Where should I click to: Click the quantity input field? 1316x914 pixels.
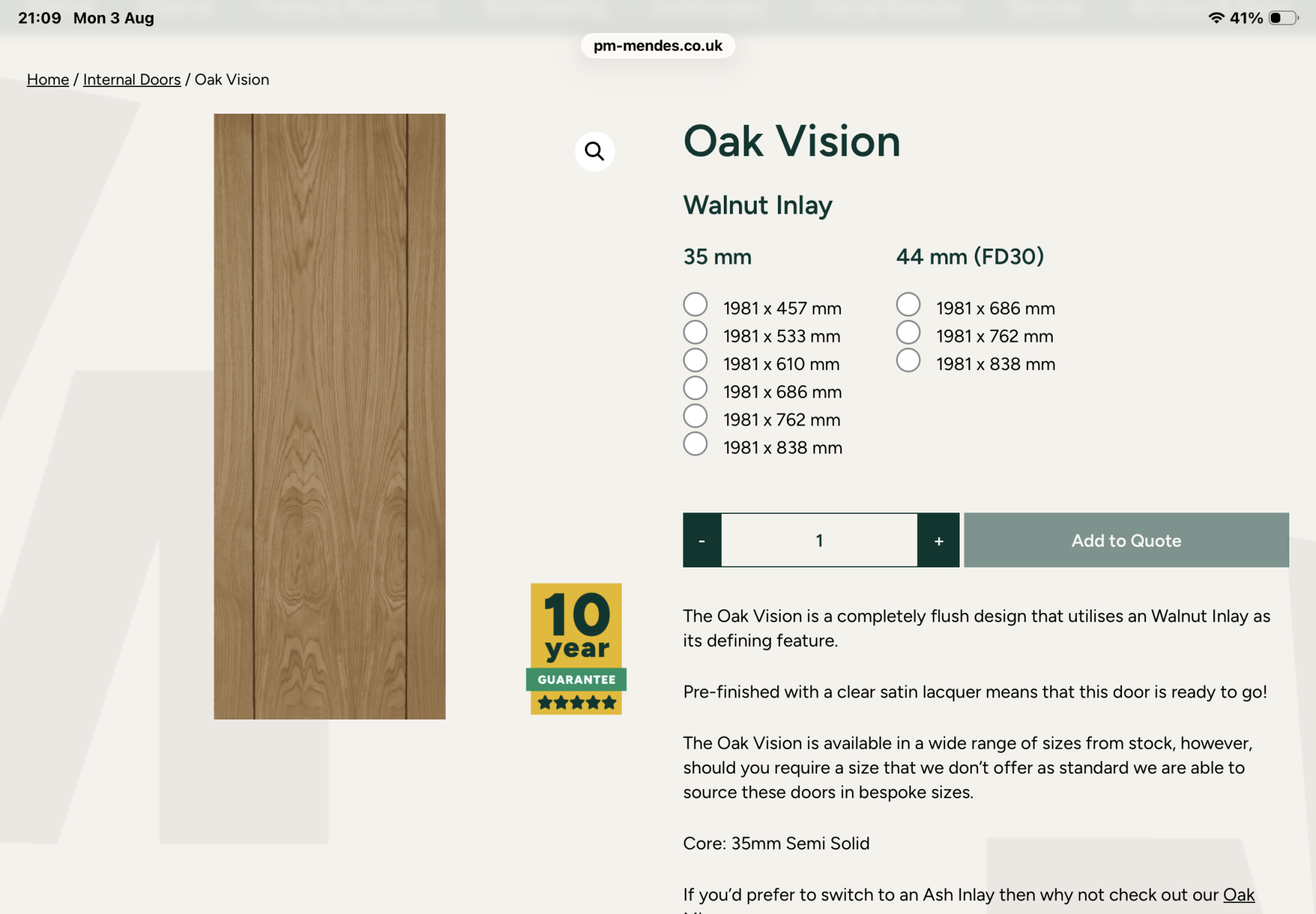point(819,540)
